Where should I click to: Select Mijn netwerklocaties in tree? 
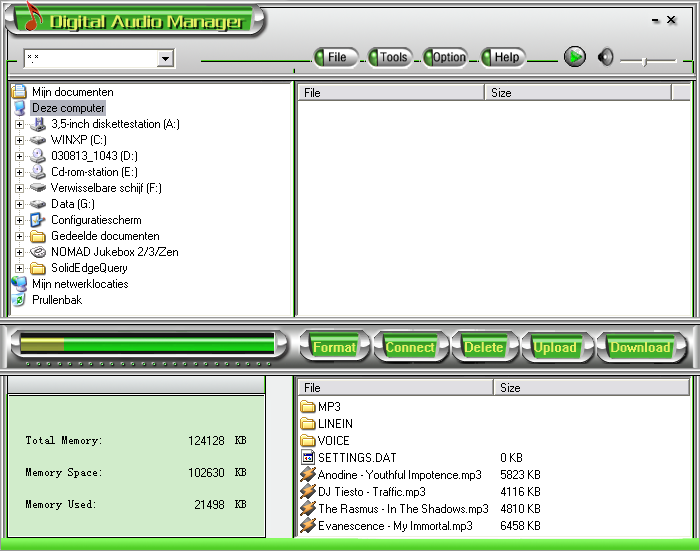(x=79, y=284)
